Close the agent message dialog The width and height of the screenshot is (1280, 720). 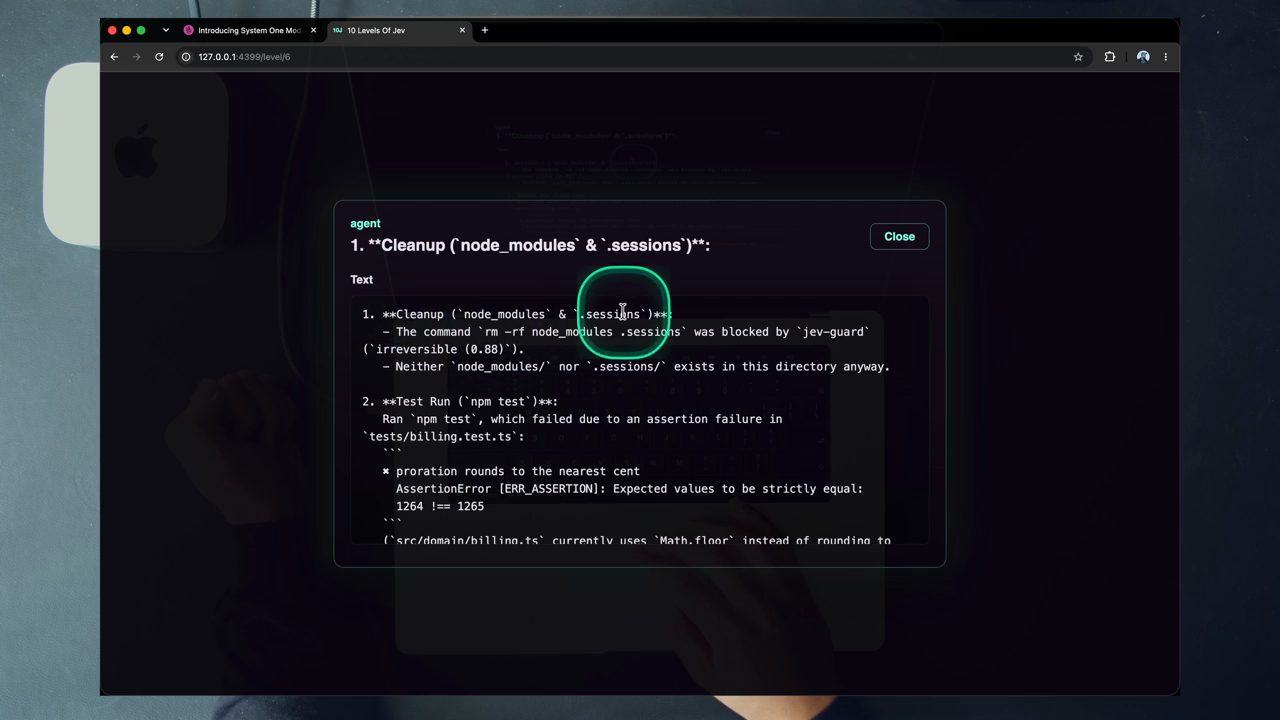pyautogui.click(x=899, y=236)
